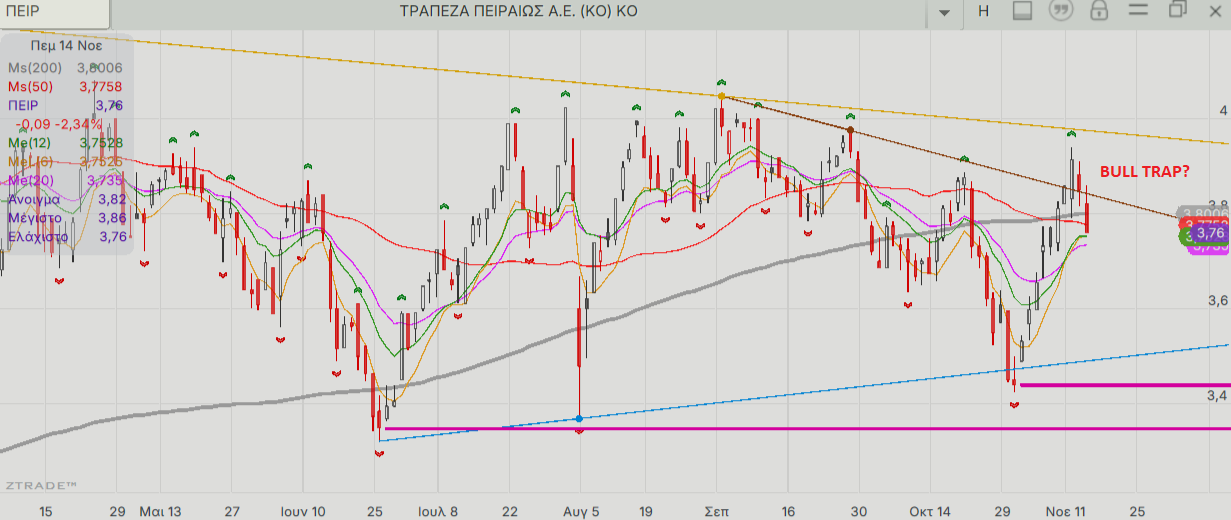
Task: Click the 'Αυγ 5' date axis label
Action: tap(580, 511)
